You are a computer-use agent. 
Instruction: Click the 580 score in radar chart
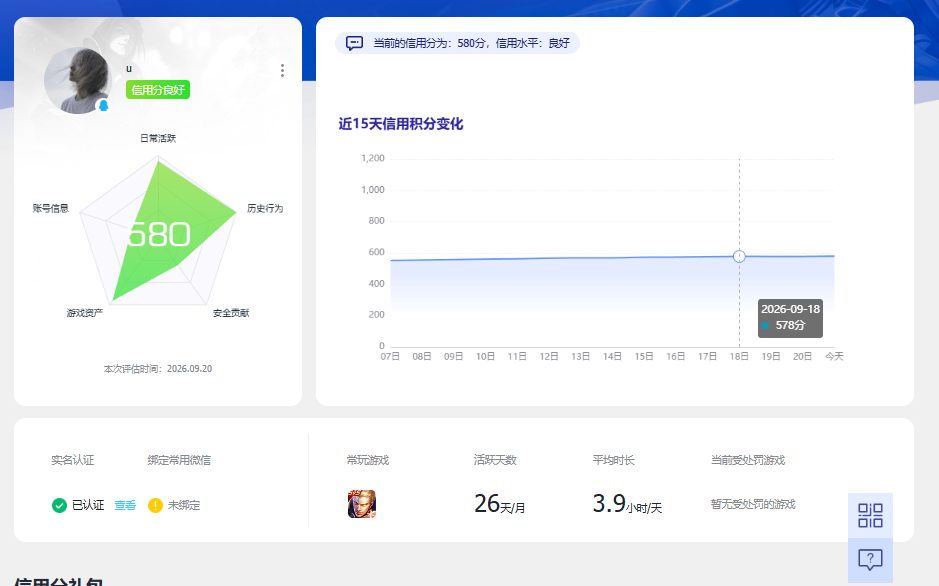pyautogui.click(x=159, y=234)
